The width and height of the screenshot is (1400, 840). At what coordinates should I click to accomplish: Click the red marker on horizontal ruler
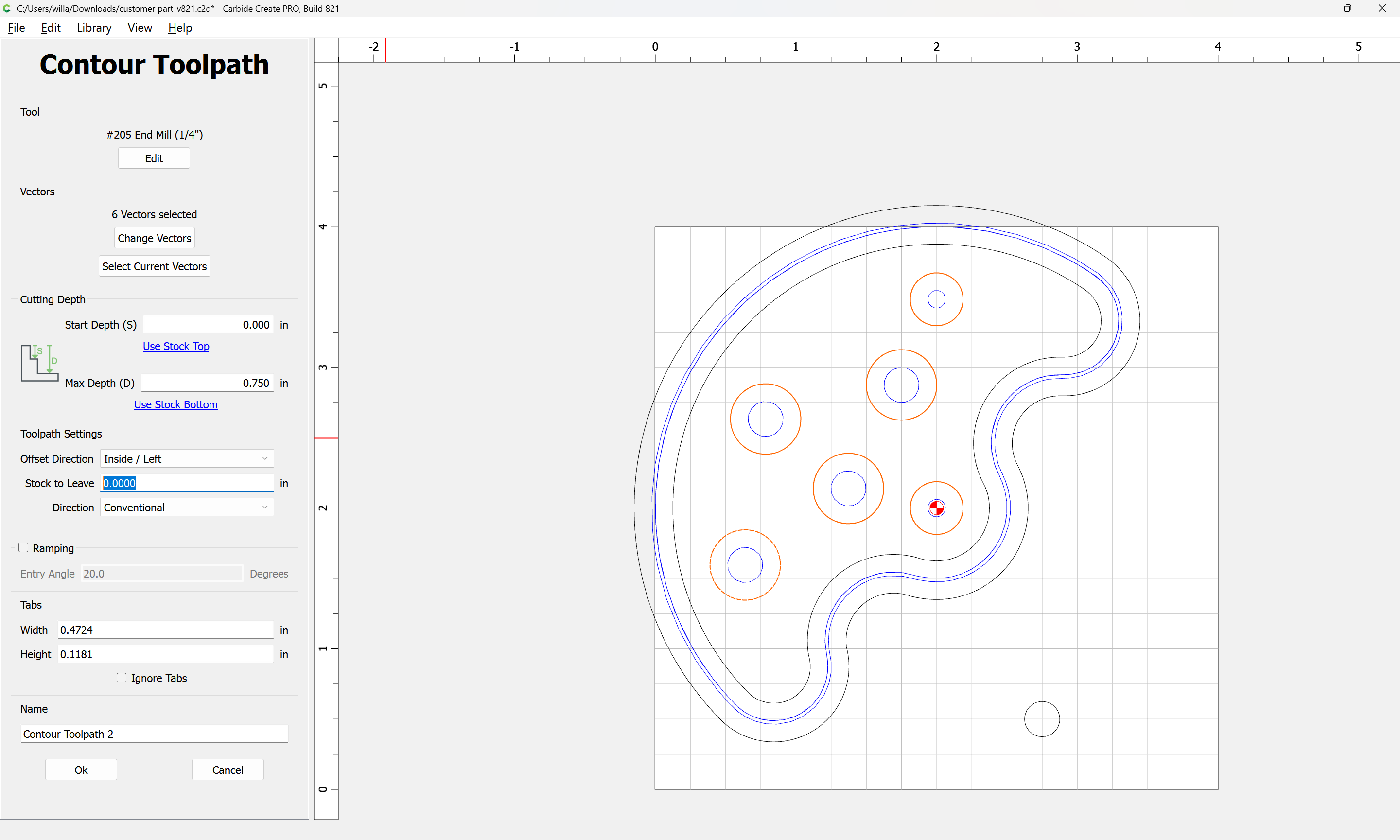(x=385, y=50)
